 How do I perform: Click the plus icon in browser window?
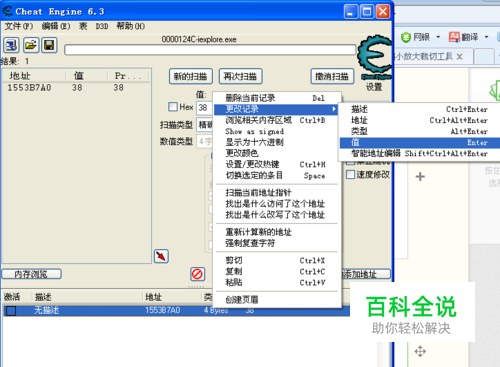click(420, 176)
